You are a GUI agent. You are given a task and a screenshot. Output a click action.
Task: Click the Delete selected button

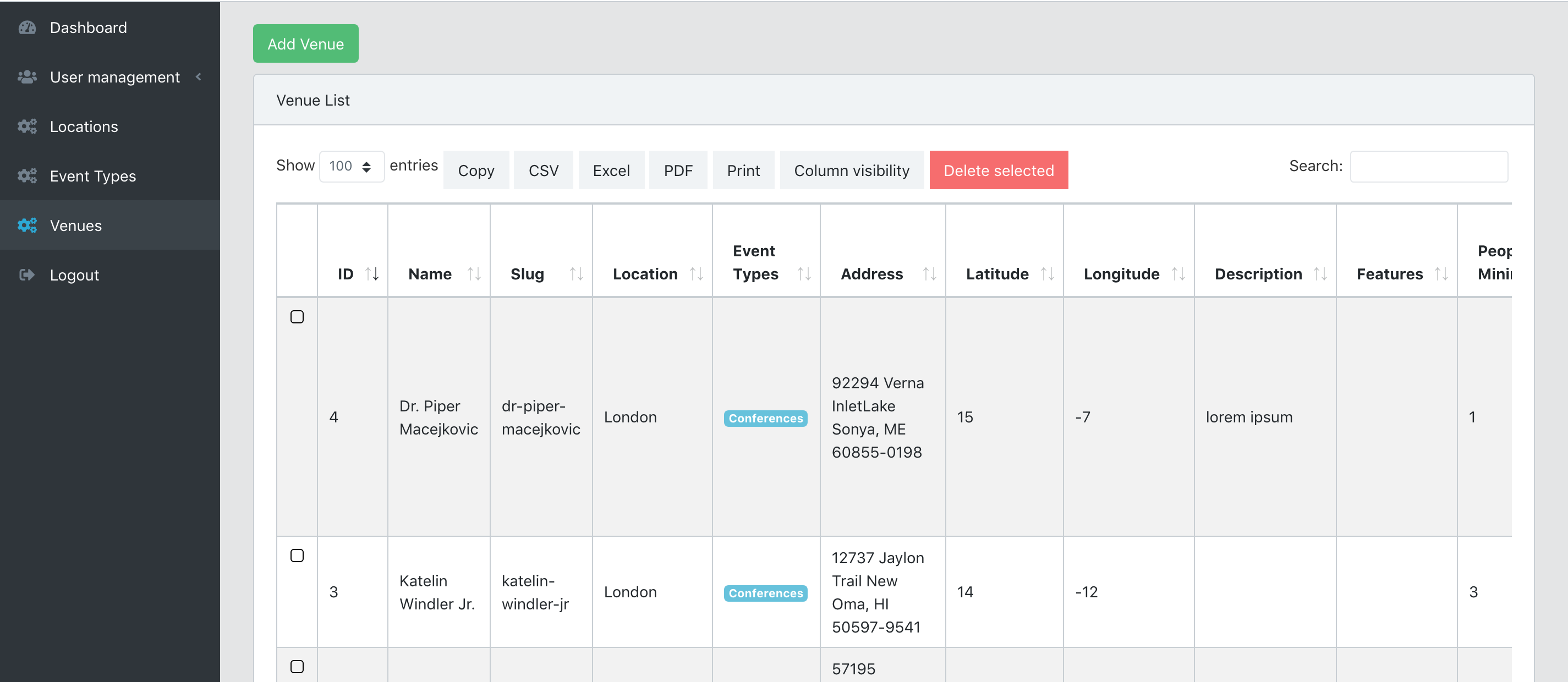click(x=999, y=169)
